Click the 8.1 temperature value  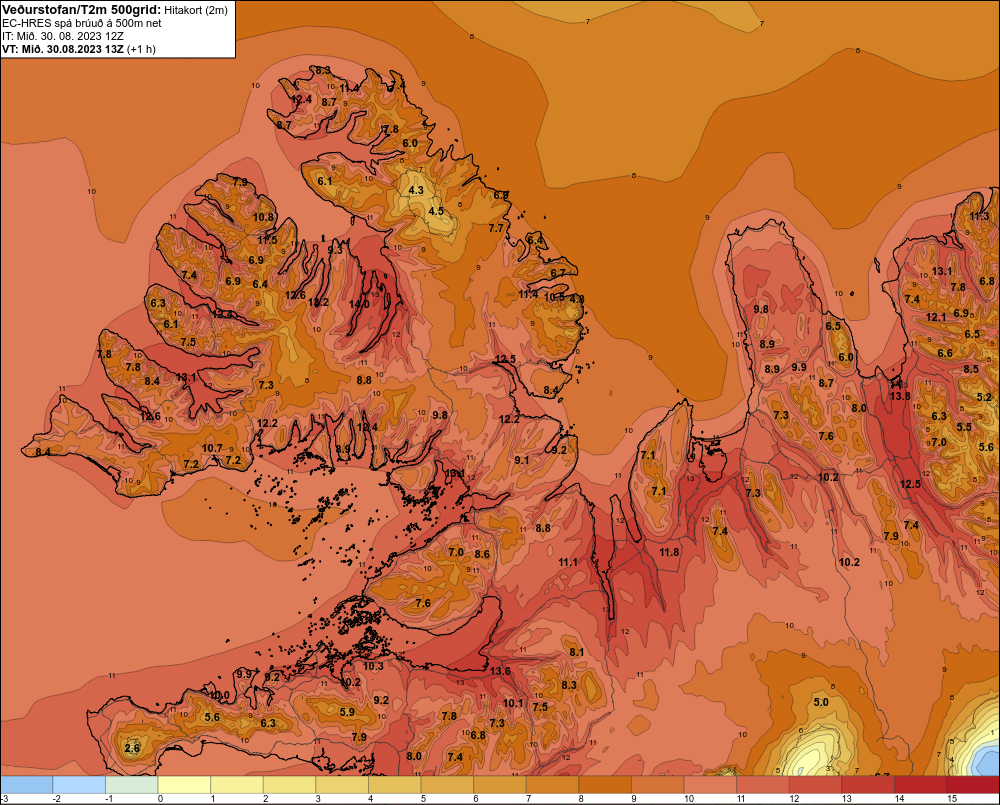(x=577, y=652)
